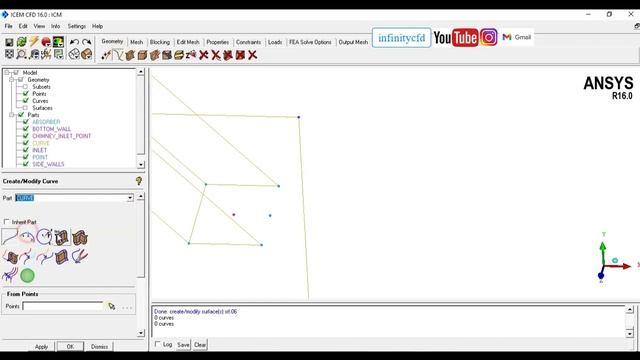Viewport: 640px width, 360px height.
Task: Choose the Circle curve creation icon
Action: pyautogui.click(x=44, y=237)
